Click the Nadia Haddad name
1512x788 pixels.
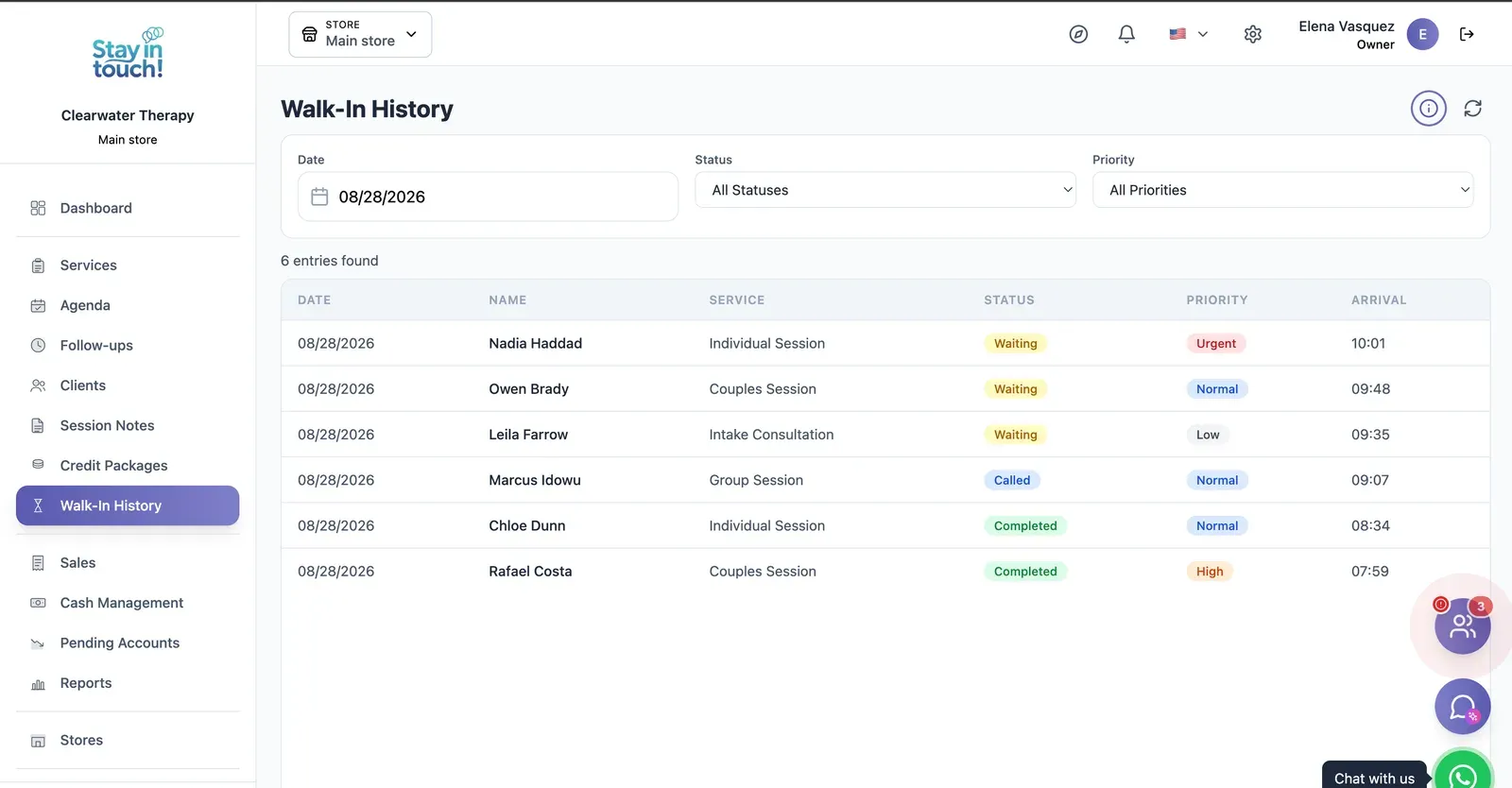click(535, 343)
